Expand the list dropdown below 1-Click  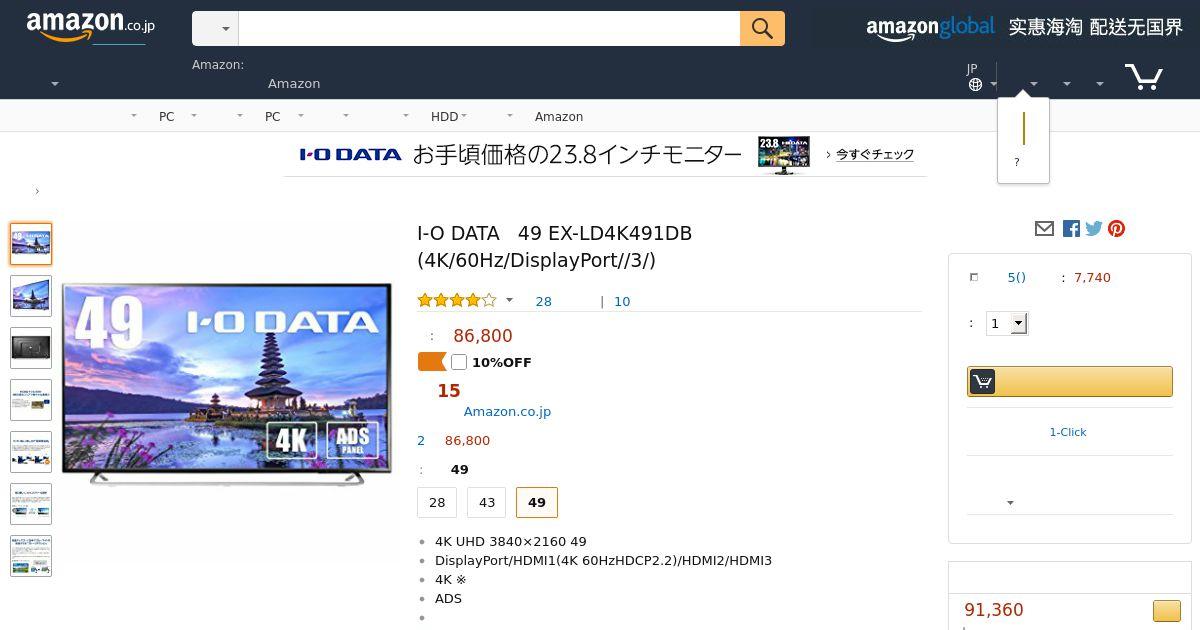[x=1010, y=503]
